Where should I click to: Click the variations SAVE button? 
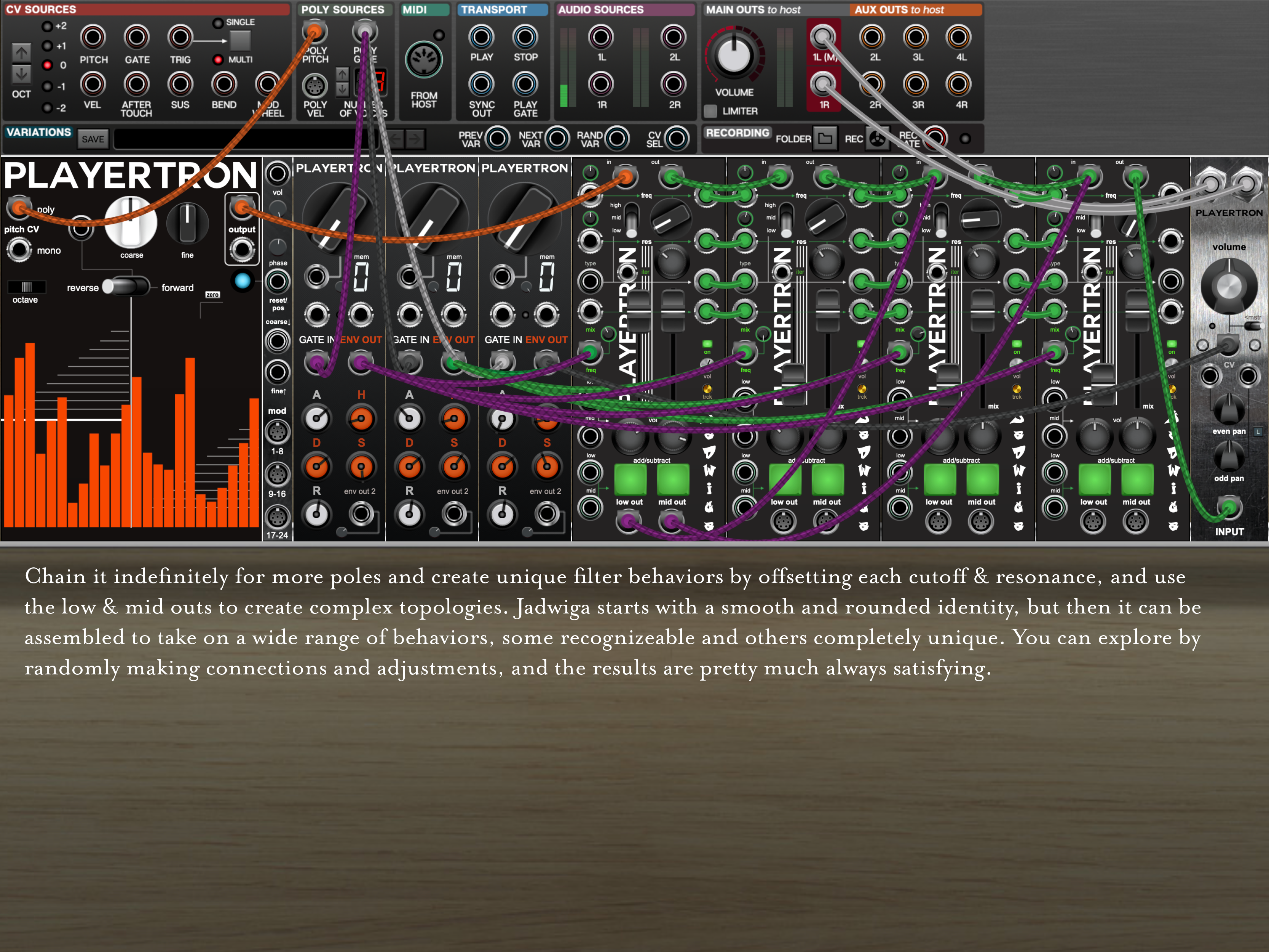tap(93, 139)
